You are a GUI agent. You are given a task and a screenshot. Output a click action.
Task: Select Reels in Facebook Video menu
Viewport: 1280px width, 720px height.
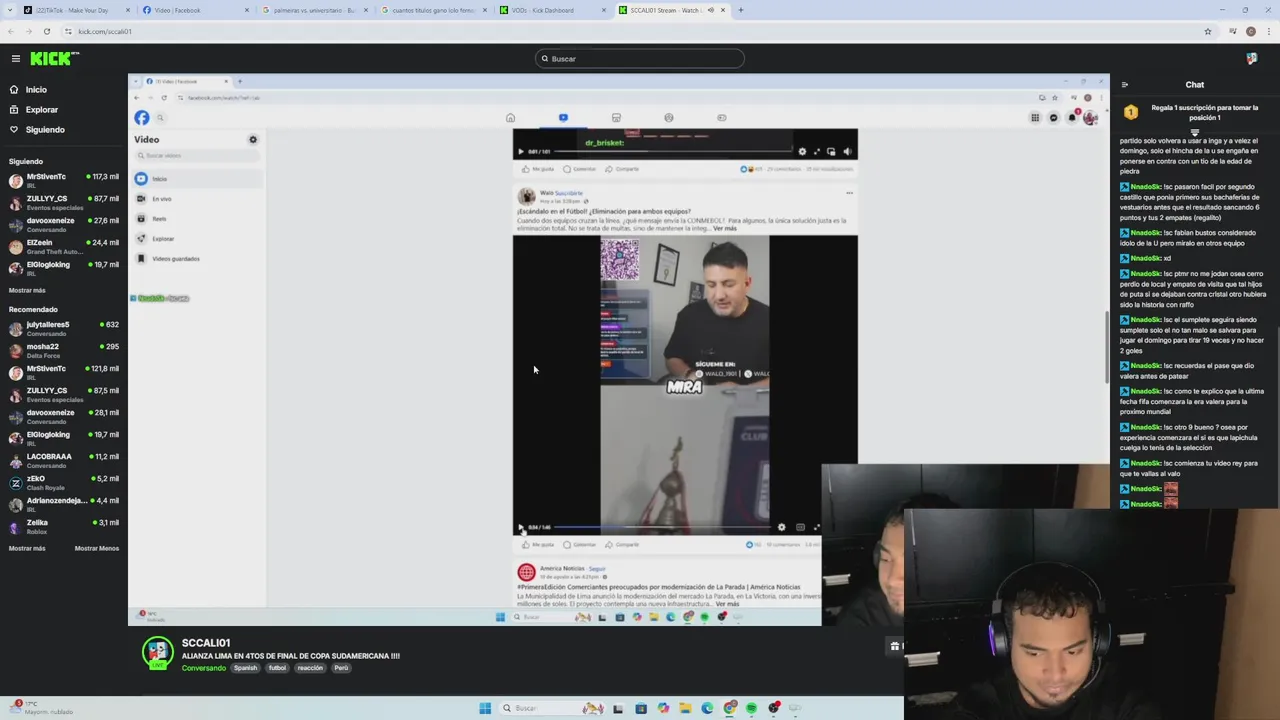(x=199, y=219)
